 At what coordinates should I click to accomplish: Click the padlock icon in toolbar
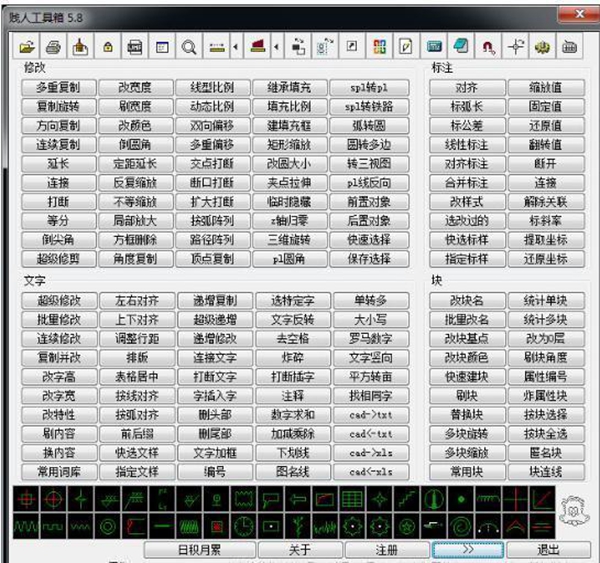[x=108, y=46]
